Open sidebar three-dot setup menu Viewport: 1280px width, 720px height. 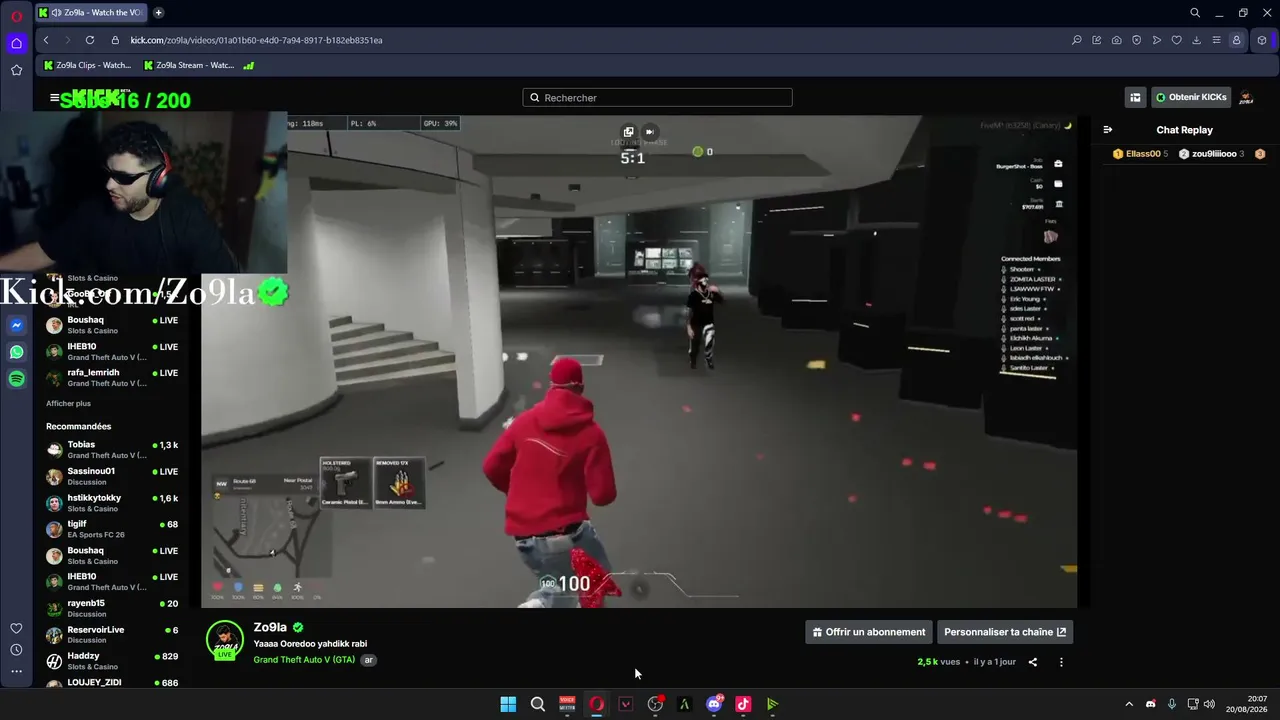16,671
